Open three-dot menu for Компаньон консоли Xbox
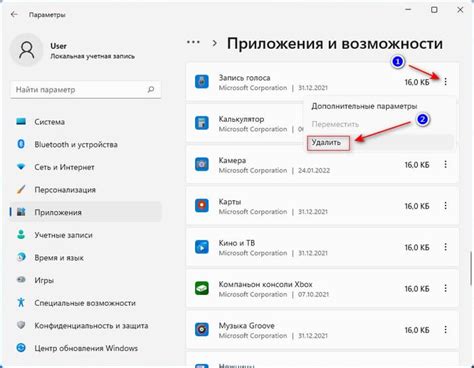 point(445,288)
